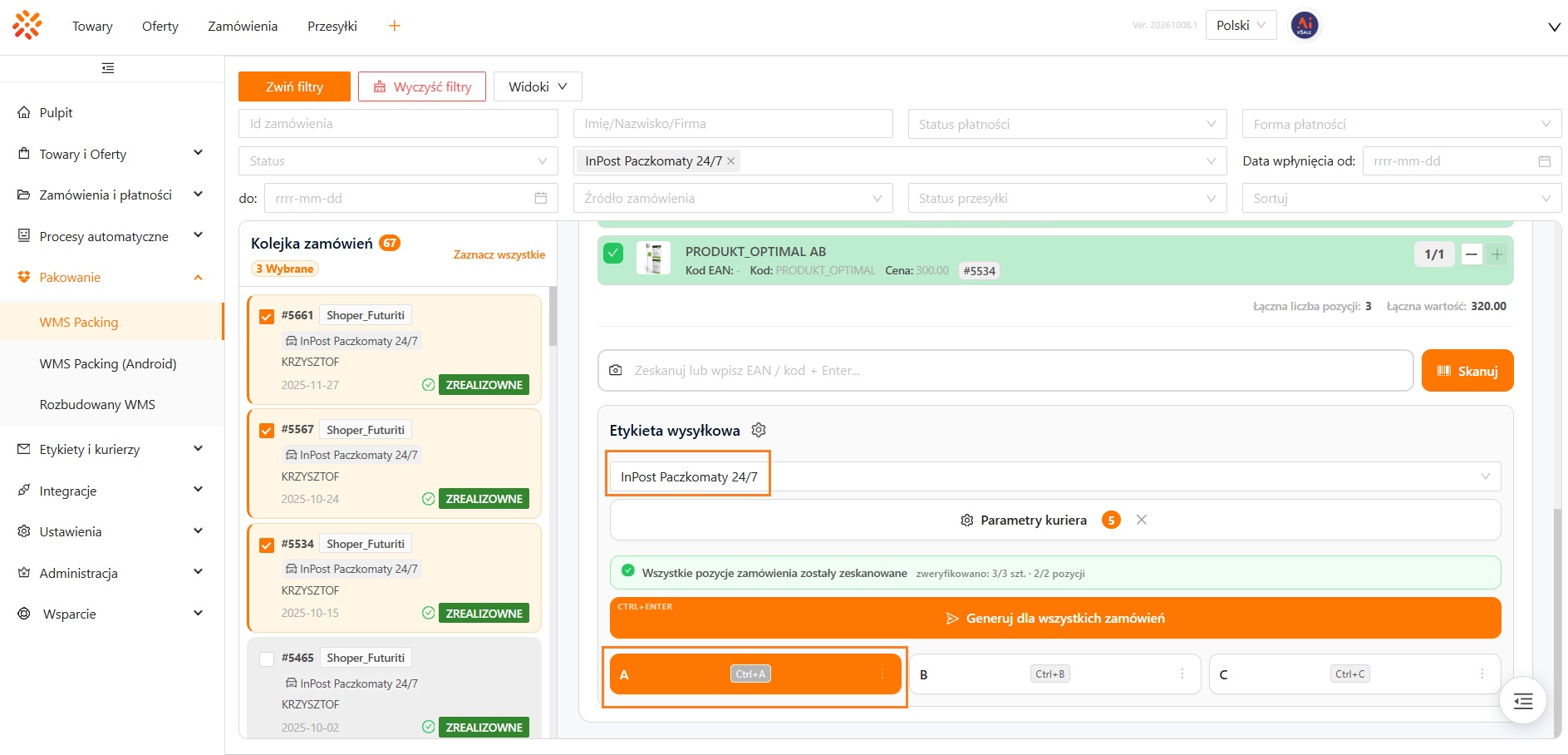This screenshot has width=1568, height=755.
Task: Focus the Id zamówienia input field
Action: tap(398, 123)
